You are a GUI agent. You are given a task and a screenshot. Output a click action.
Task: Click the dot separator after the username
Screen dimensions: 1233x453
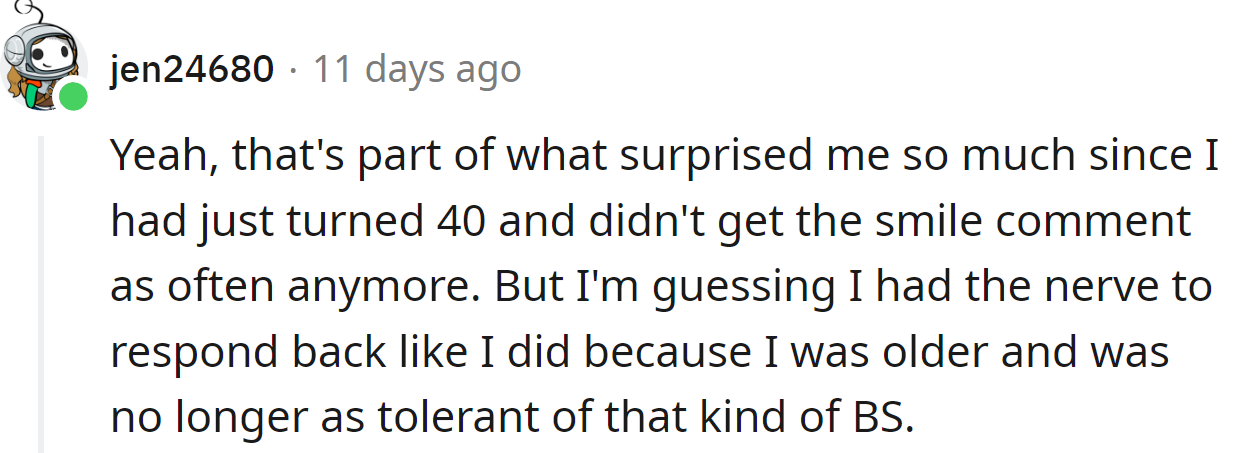[292, 69]
